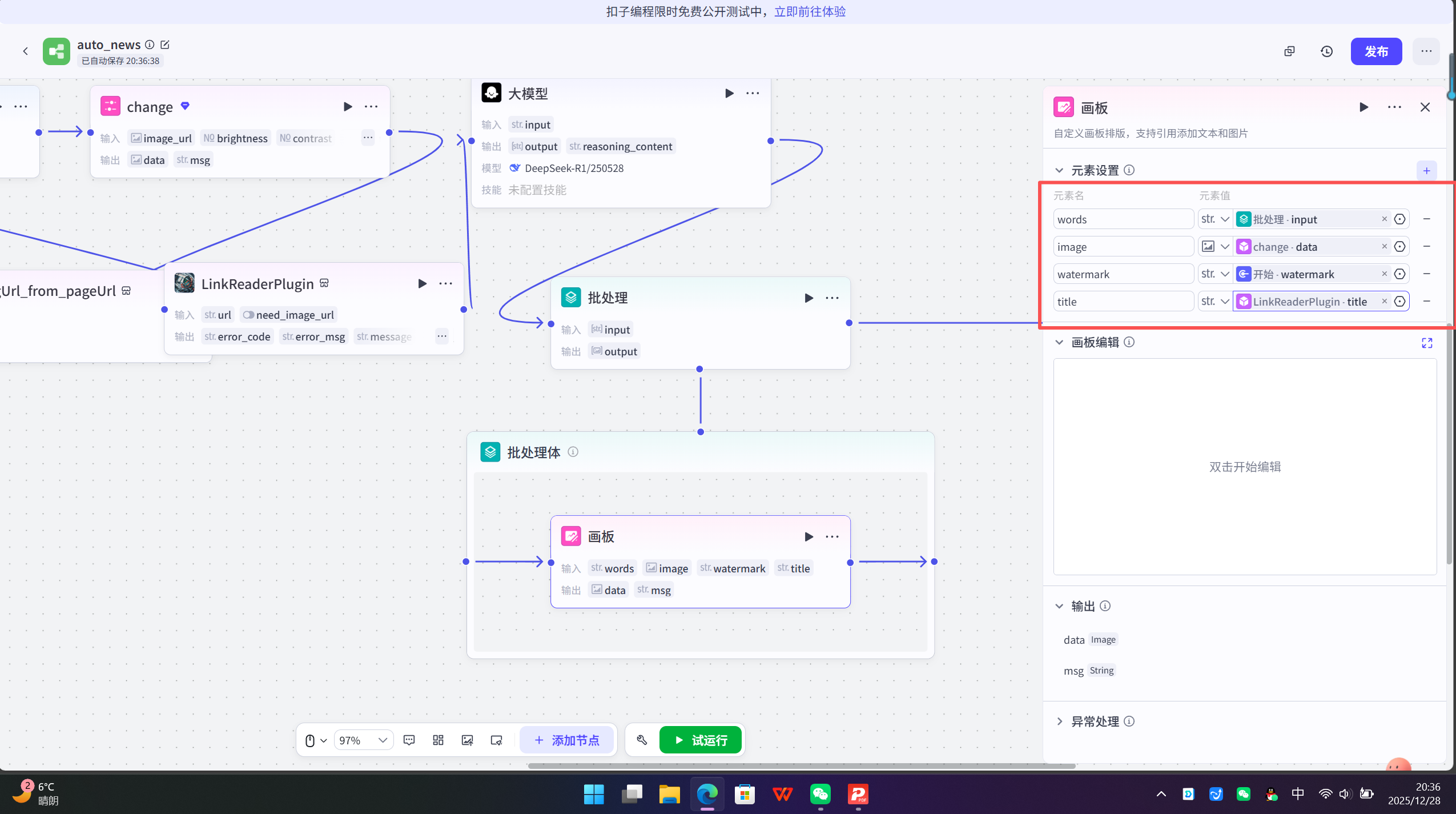Click the comment icon in bottom toolbar

coord(409,740)
